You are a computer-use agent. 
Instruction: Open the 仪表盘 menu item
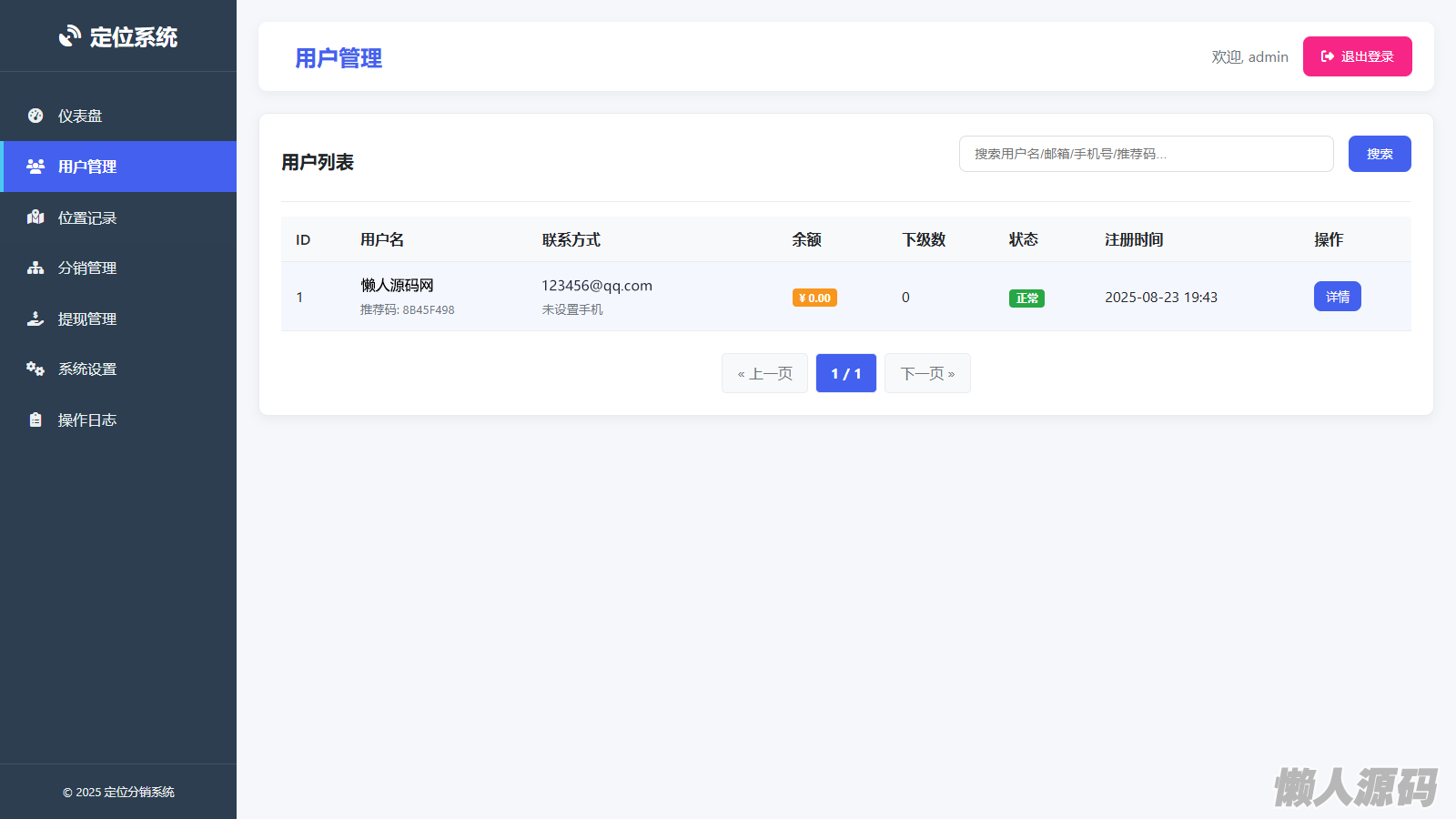click(x=80, y=116)
